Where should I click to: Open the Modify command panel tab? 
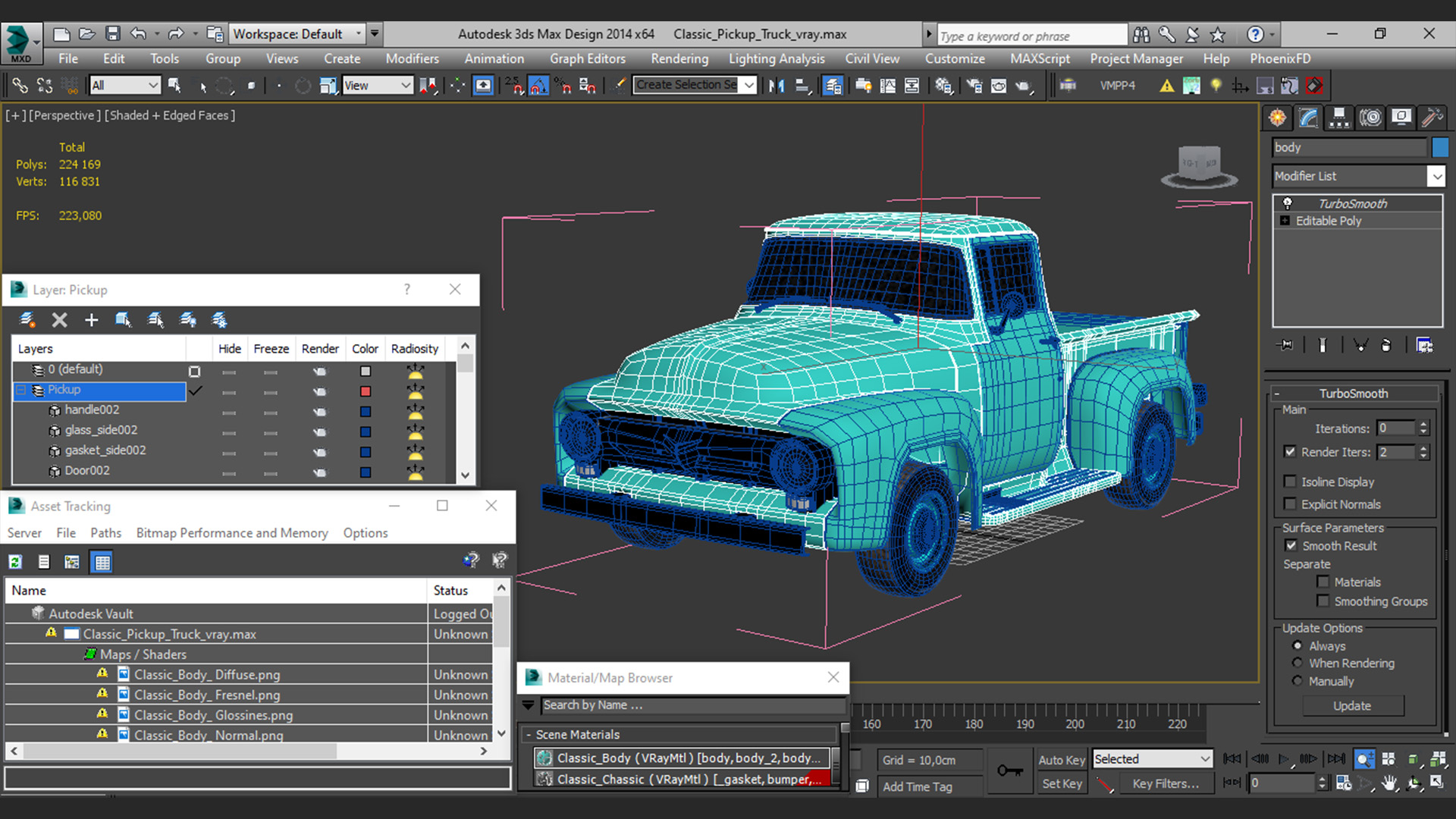[x=1309, y=118]
